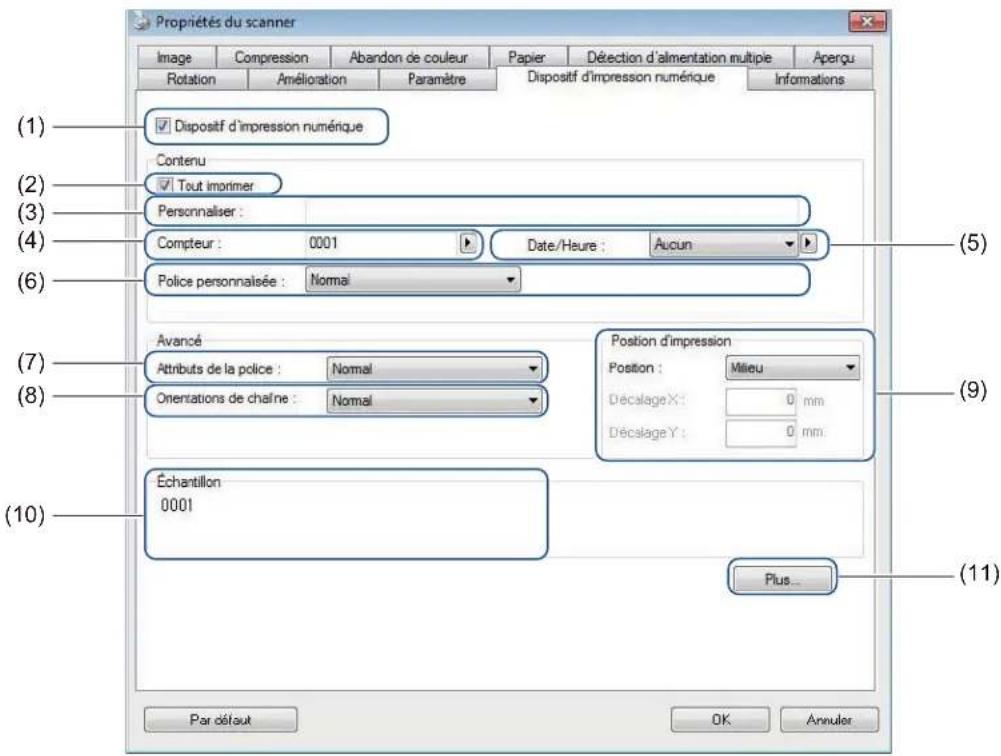Open the Police personnalisée dropdown
The width and height of the screenshot is (1001, 756).
point(412,280)
